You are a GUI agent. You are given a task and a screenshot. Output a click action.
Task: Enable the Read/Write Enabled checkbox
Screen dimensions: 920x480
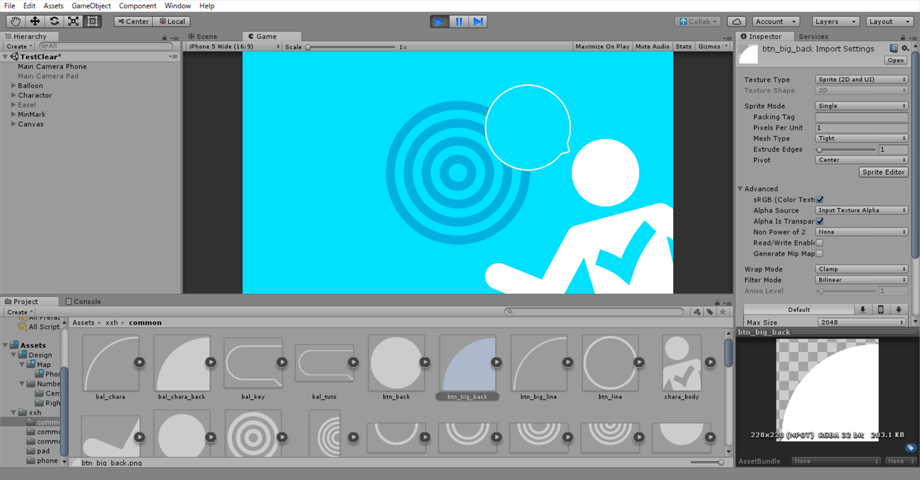click(820, 242)
